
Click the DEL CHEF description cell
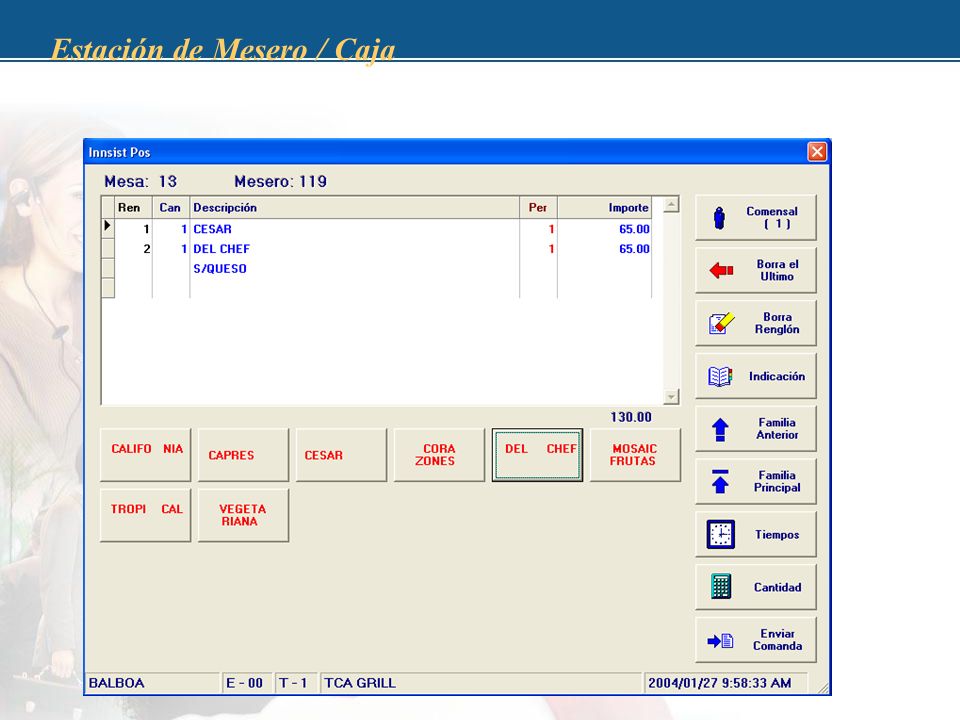(x=354, y=249)
